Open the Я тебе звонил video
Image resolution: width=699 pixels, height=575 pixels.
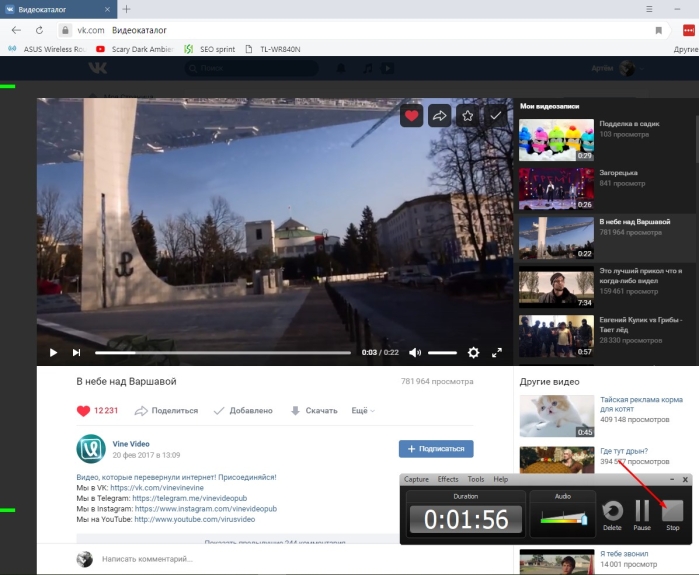[624, 554]
